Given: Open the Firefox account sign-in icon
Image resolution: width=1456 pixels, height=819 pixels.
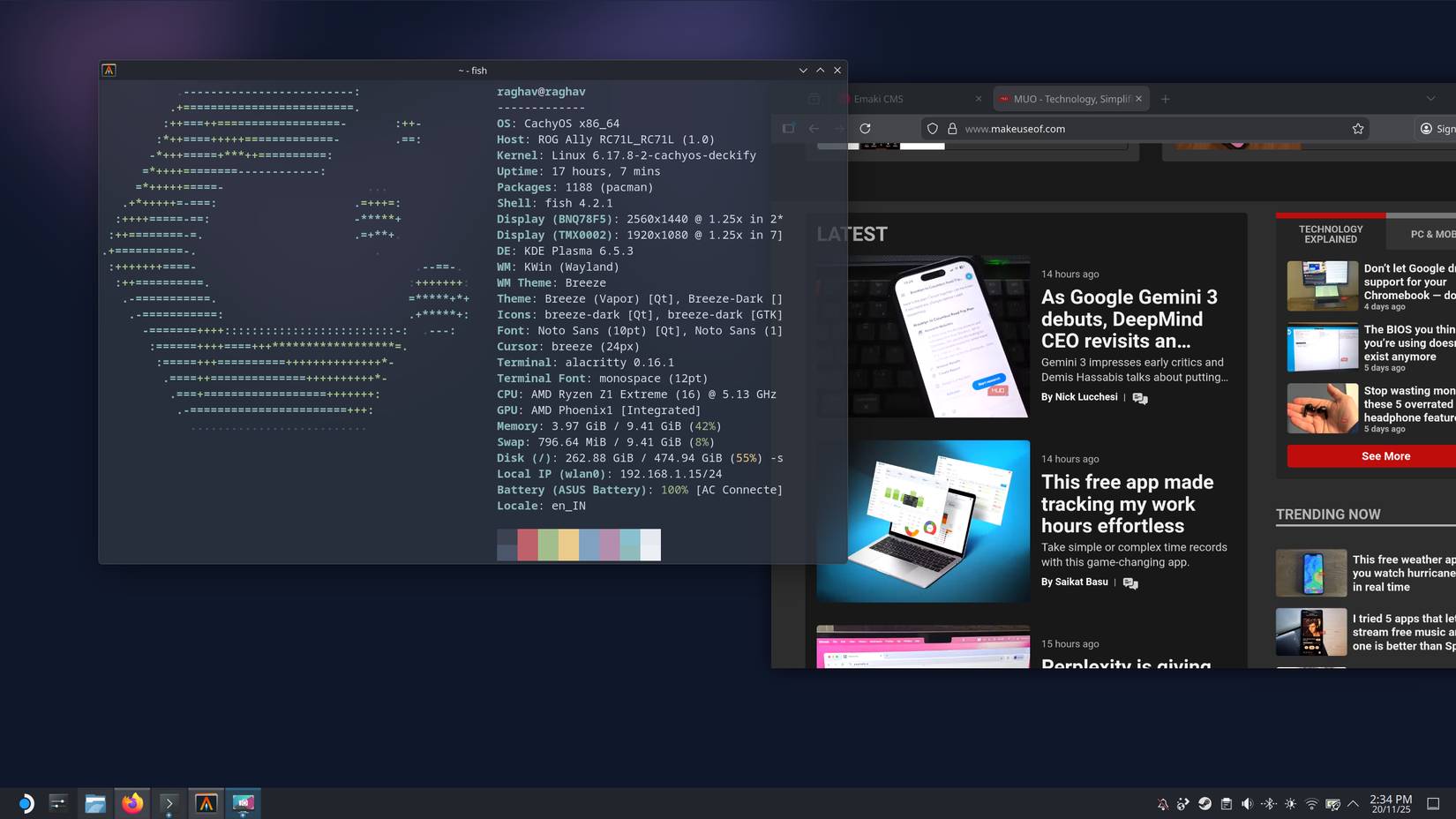Looking at the screenshot, I should pyautogui.click(x=1429, y=128).
